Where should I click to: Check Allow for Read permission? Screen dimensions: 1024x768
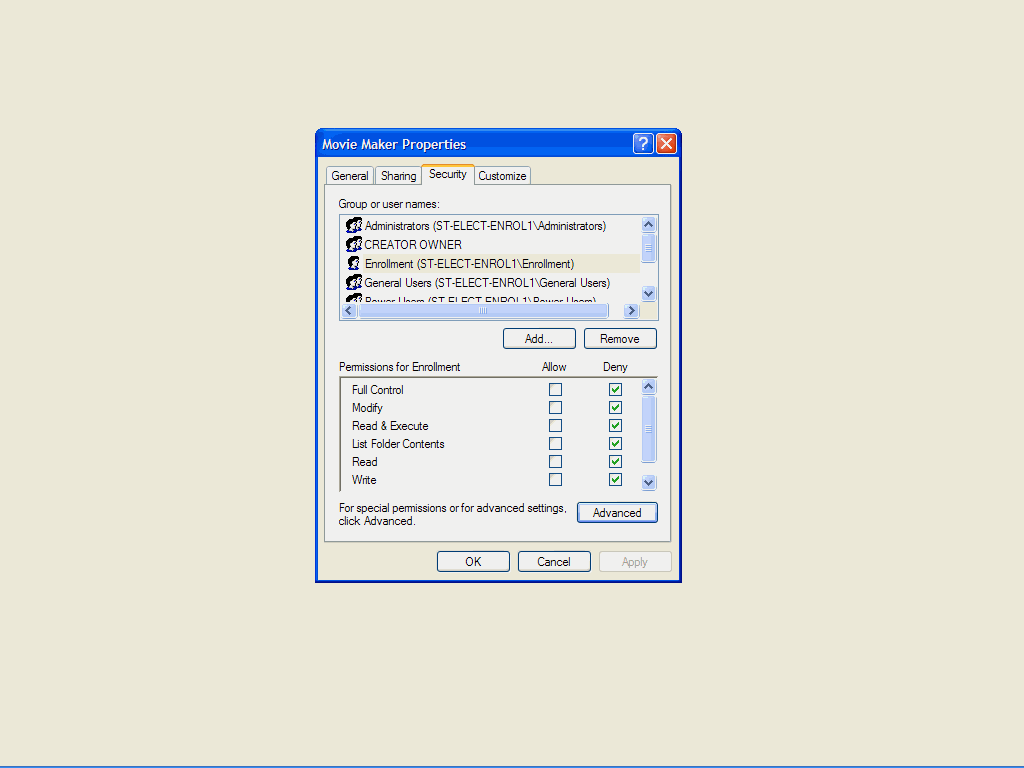pos(555,462)
